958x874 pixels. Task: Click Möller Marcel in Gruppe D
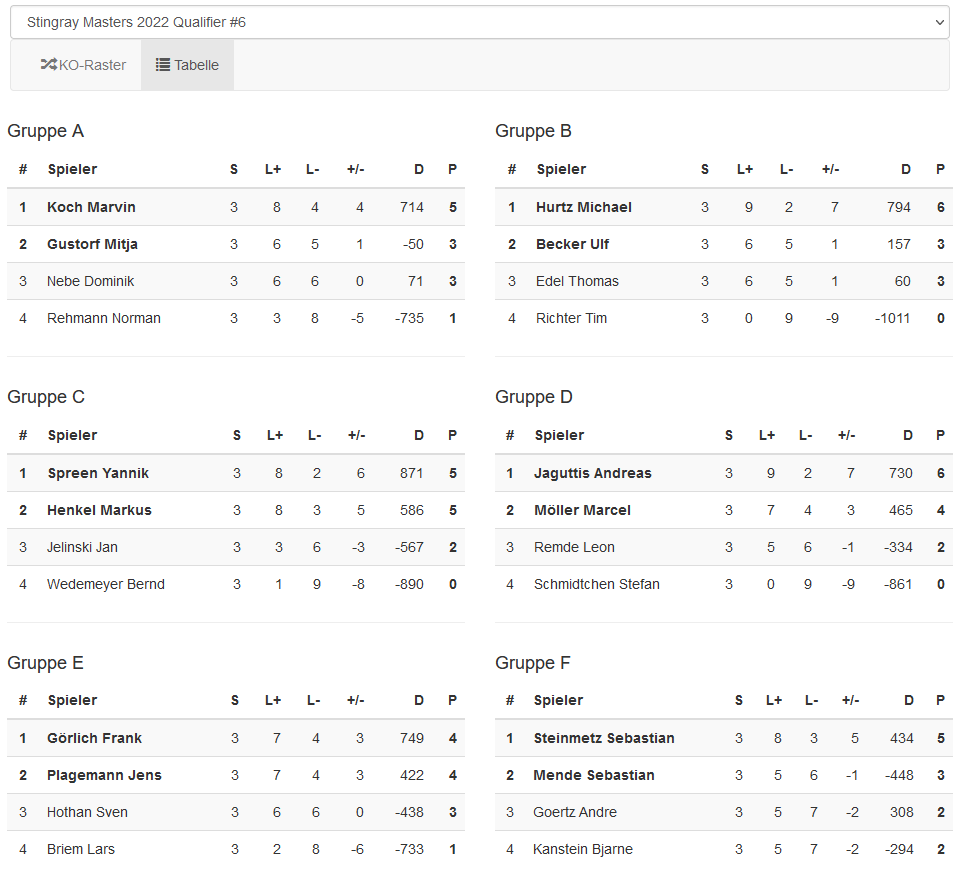point(582,510)
